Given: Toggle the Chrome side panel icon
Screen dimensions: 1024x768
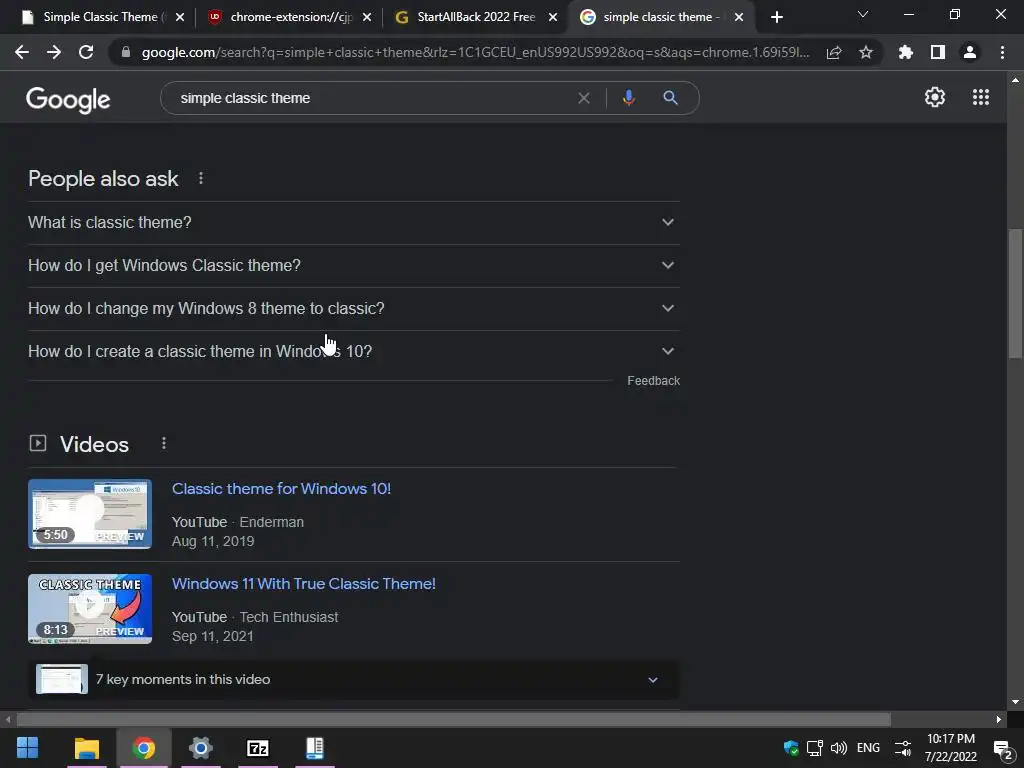Looking at the screenshot, I should point(938,52).
